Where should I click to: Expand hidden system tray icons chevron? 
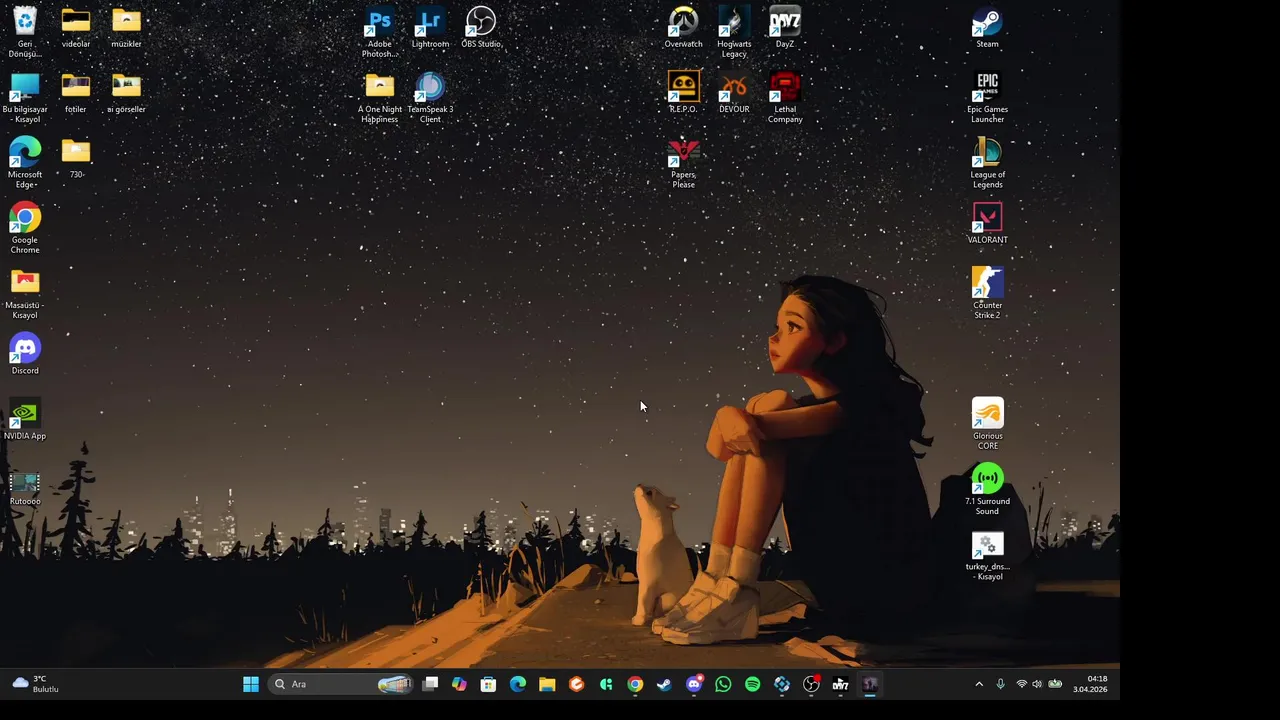[979, 684]
